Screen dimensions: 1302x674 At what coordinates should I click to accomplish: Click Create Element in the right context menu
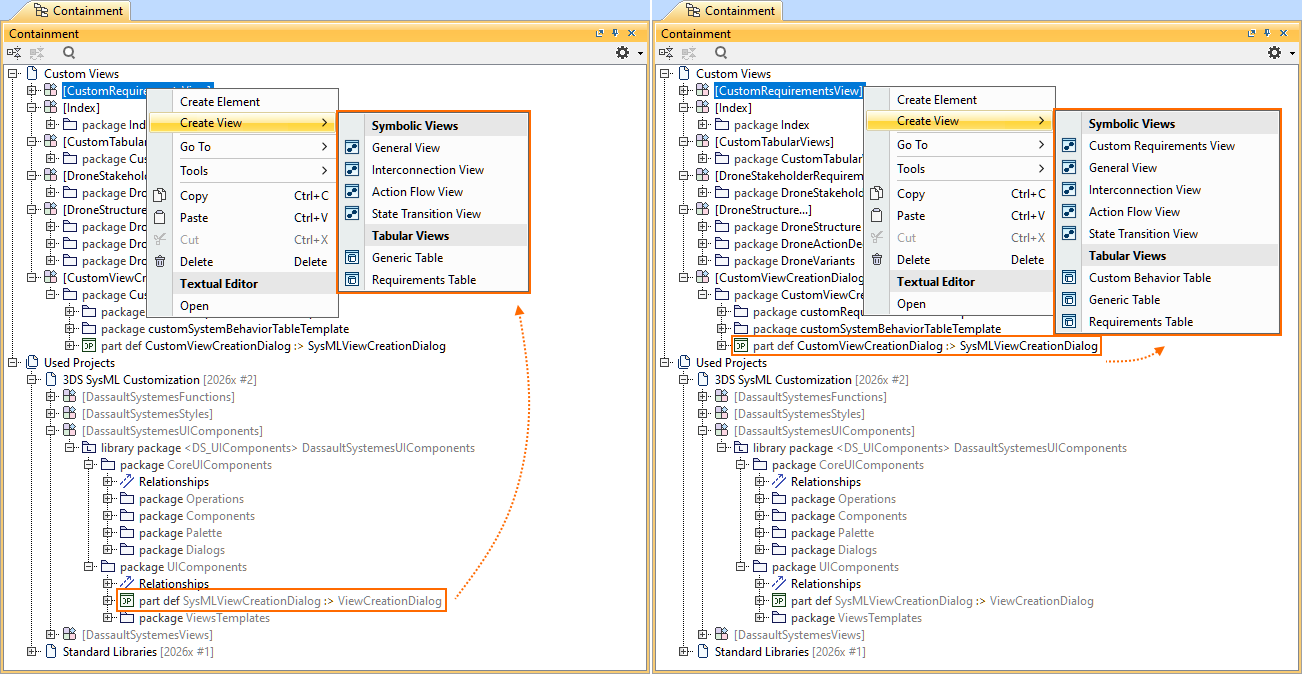[x=936, y=100]
